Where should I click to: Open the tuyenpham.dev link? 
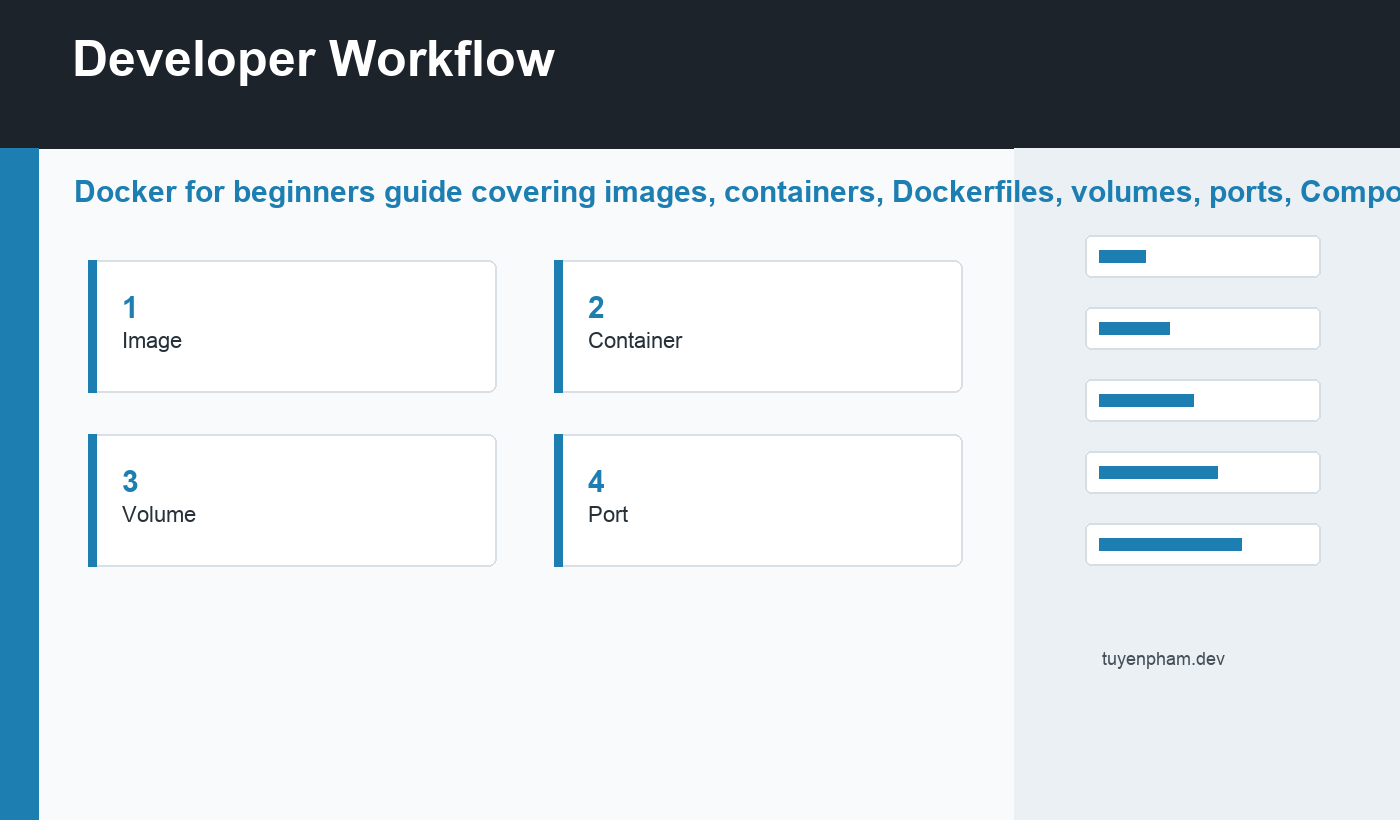pos(1163,659)
